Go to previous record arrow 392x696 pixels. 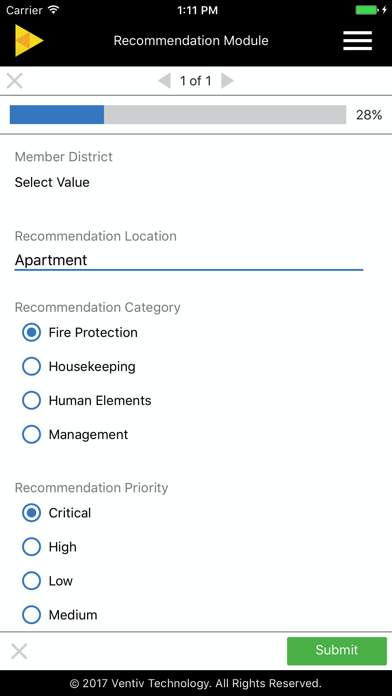tap(164, 81)
